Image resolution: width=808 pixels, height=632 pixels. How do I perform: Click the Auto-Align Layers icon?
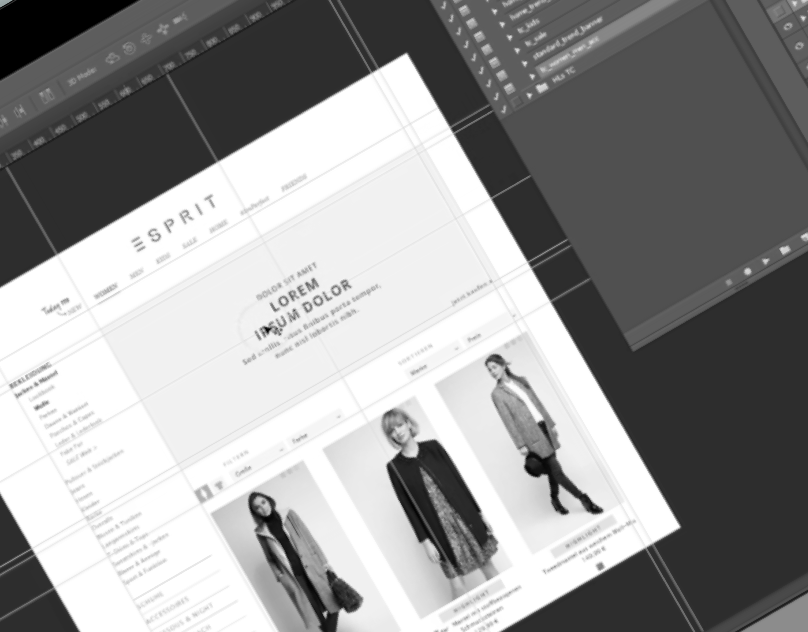click(x=46, y=95)
